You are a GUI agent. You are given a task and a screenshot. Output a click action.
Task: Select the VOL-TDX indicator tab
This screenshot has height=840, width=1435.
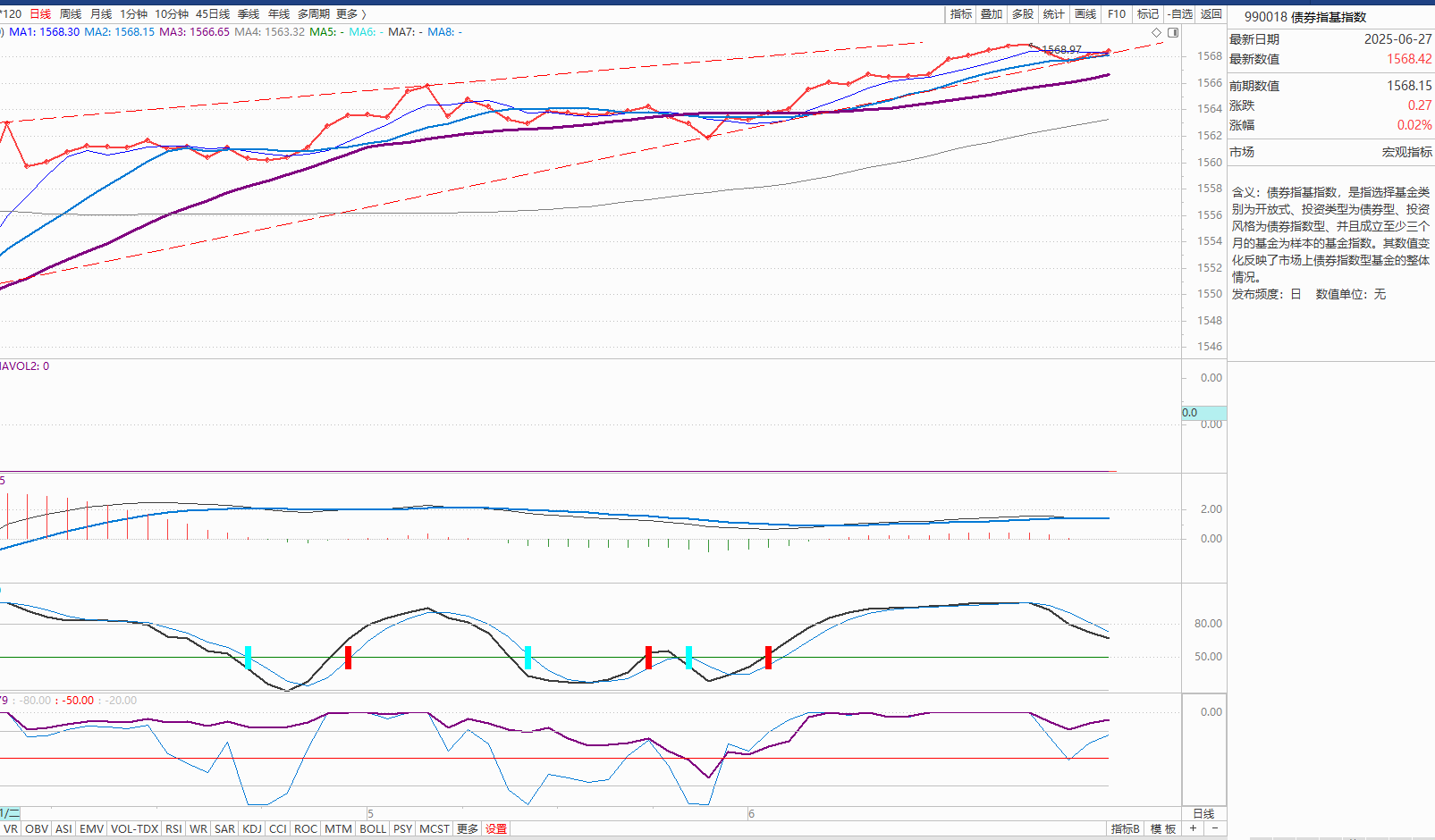[x=135, y=829]
